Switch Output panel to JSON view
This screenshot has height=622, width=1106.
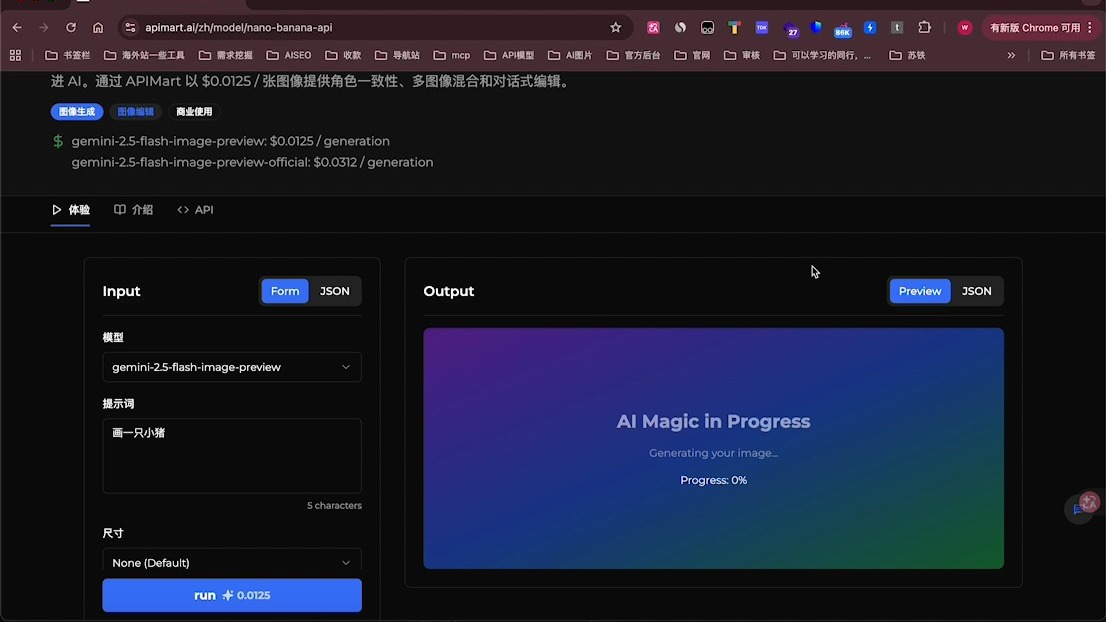pos(976,291)
